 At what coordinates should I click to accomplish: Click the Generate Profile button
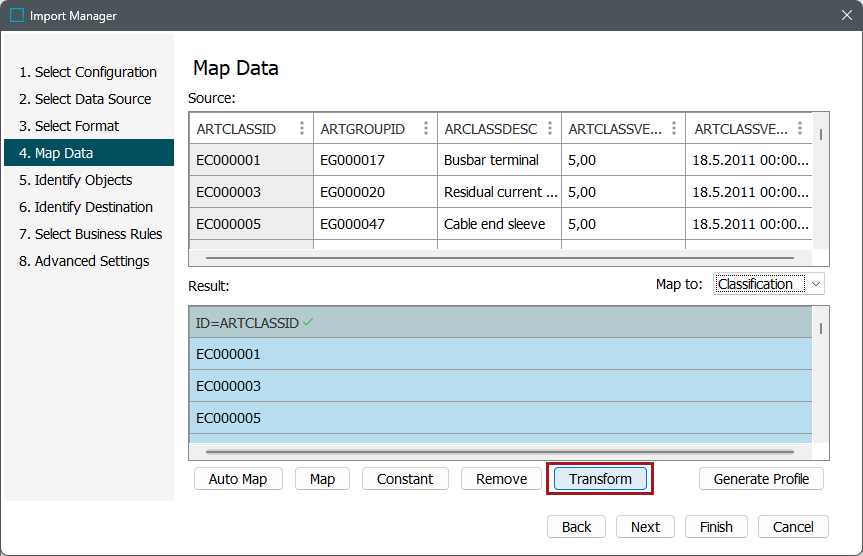761,479
